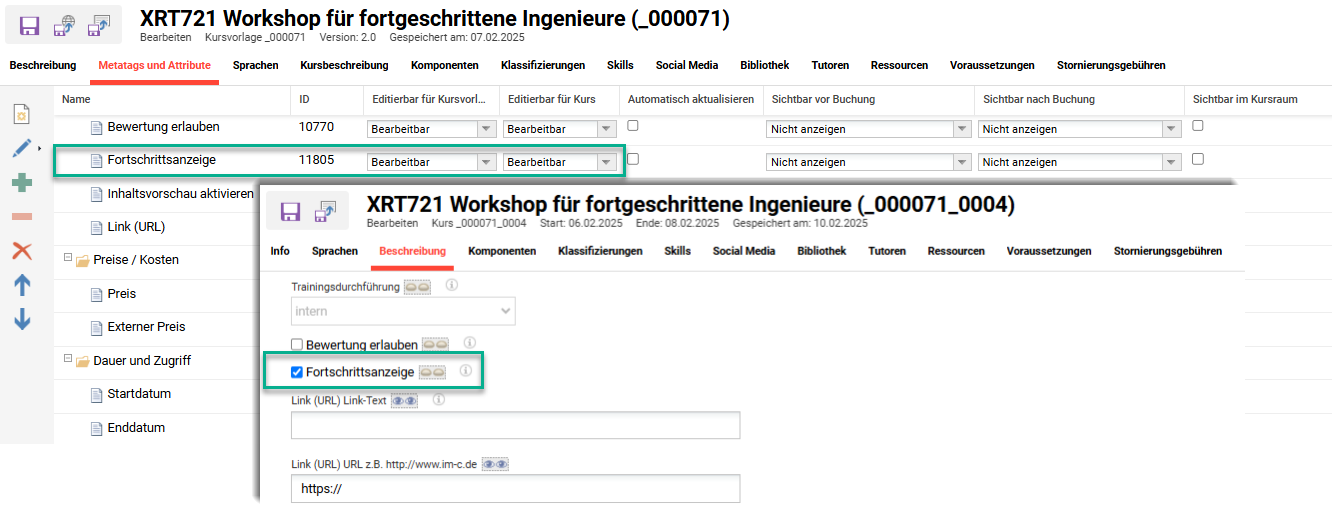The width and height of the screenshot is (1332, 510).
Task: Uncheck the Fortschrittsanzeige checkbox in the course
Action: [x=296, y=372]
